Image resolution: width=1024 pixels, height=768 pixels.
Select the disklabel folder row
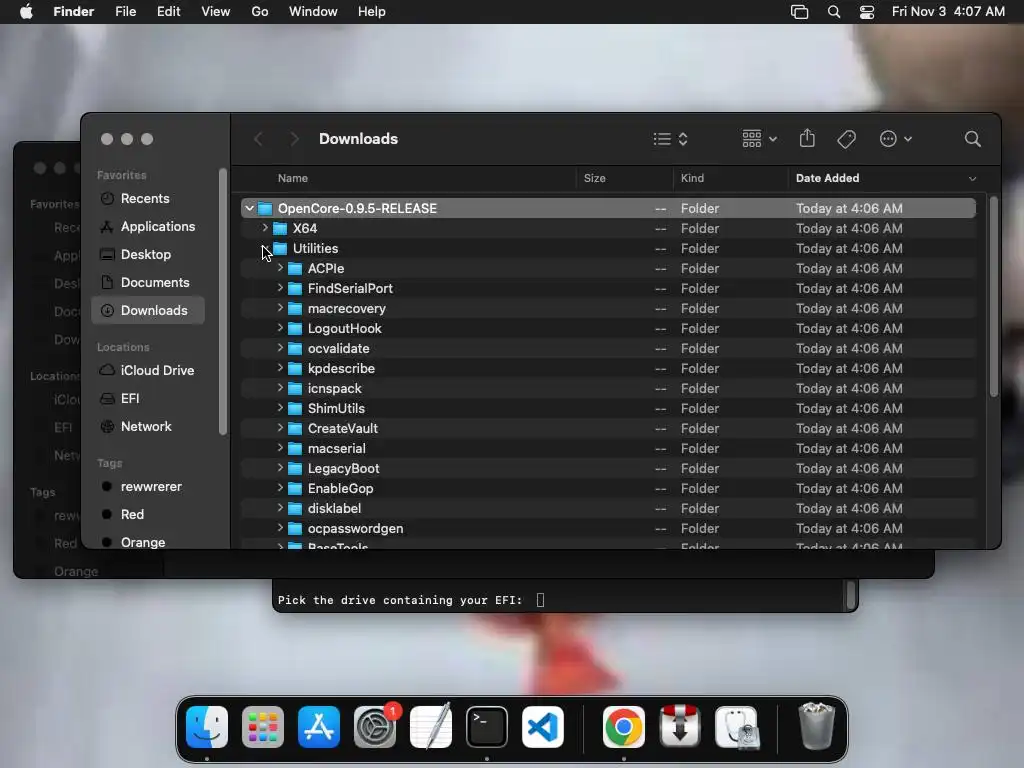pyautogui.click(x=609, y=508)
